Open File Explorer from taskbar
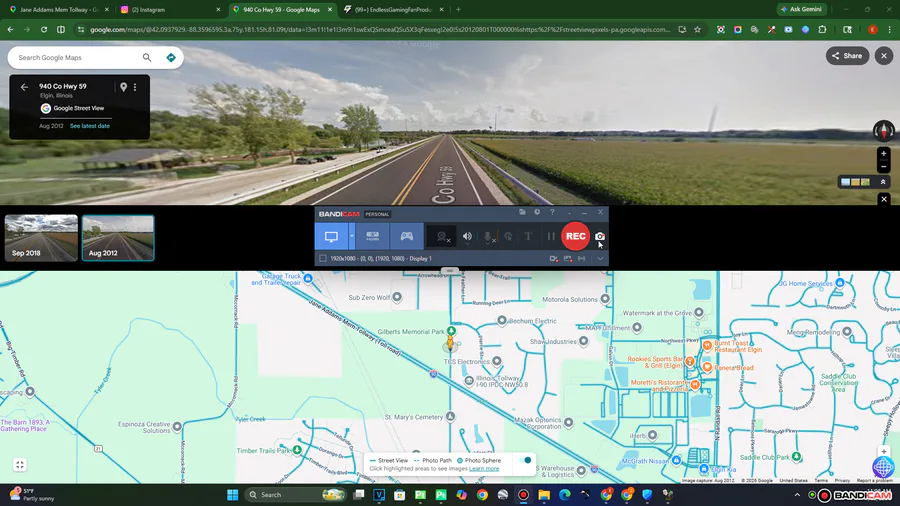 [544, 495]
